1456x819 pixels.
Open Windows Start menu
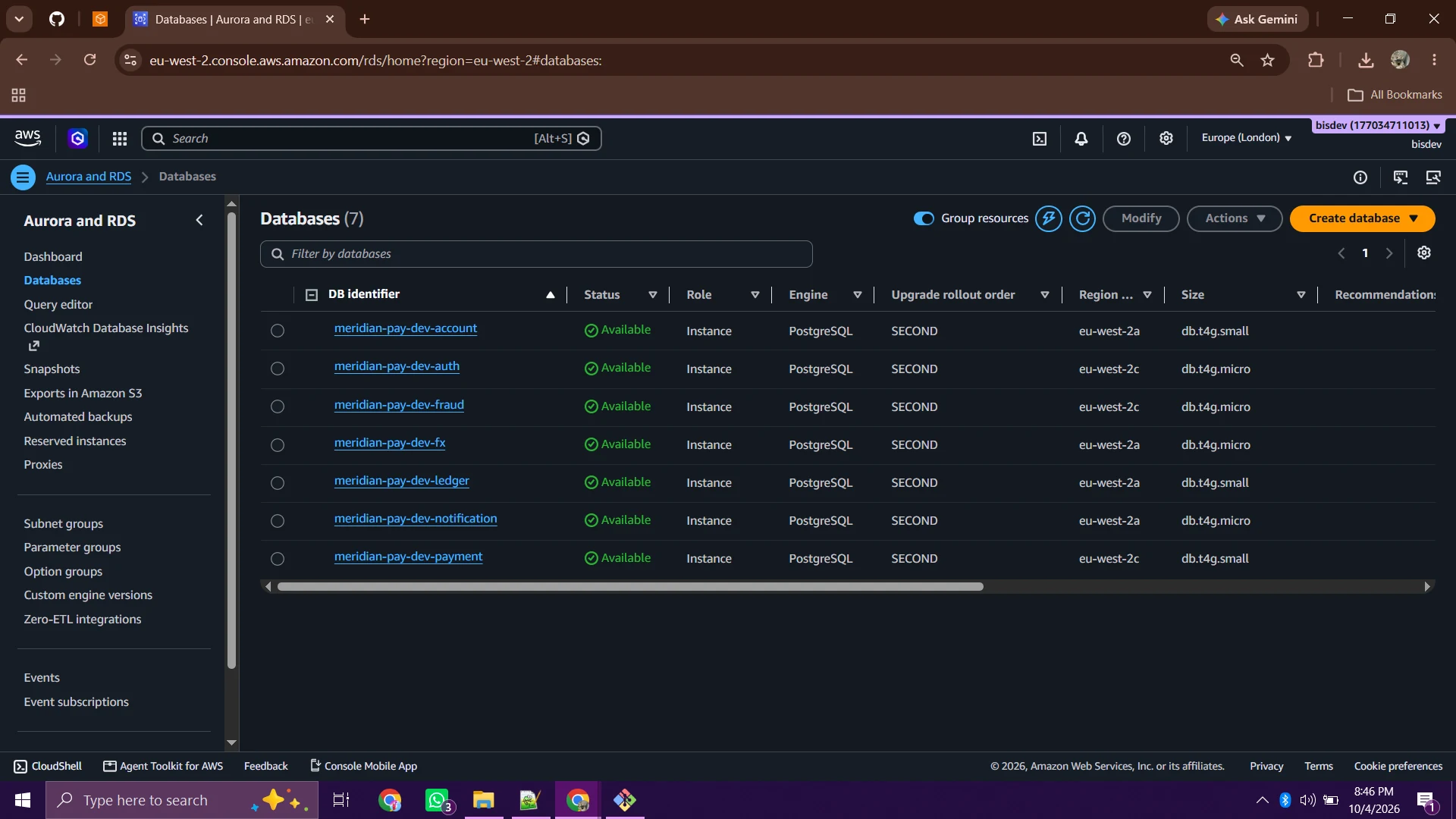pyautogui.click(x=23, y=800)
